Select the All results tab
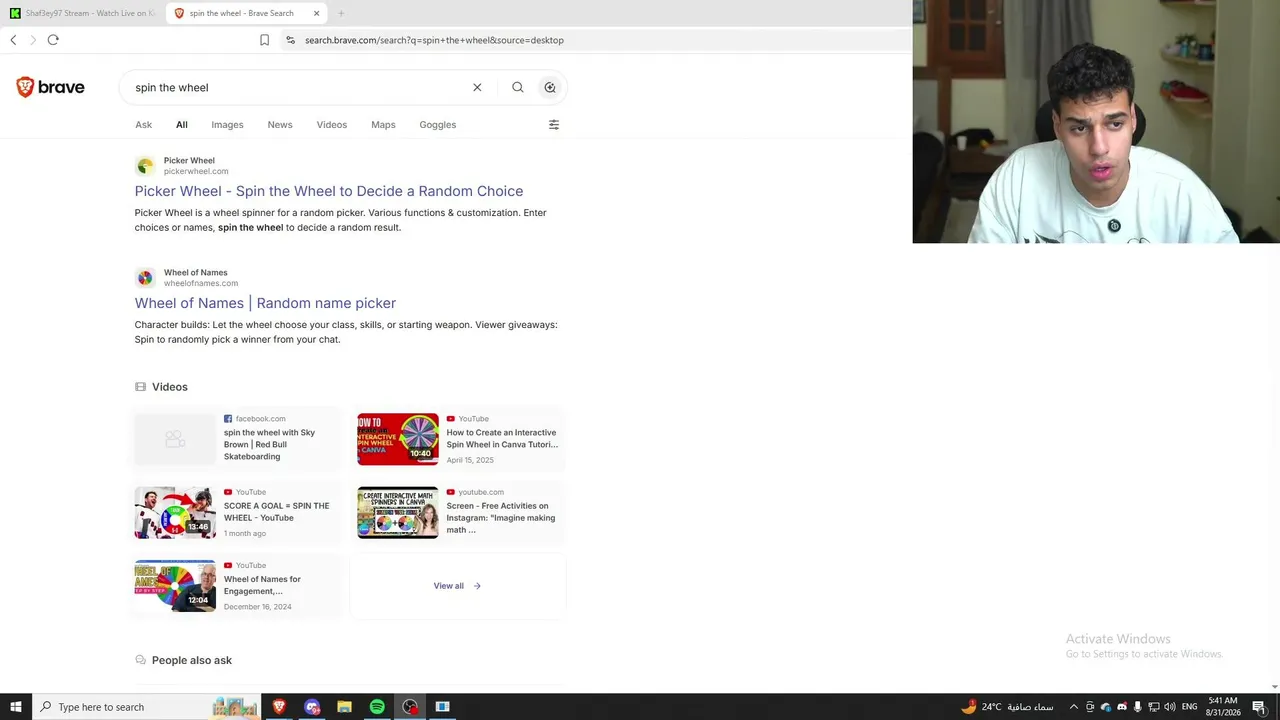This screenshot has height=720, width=1280. pos(182,125)
